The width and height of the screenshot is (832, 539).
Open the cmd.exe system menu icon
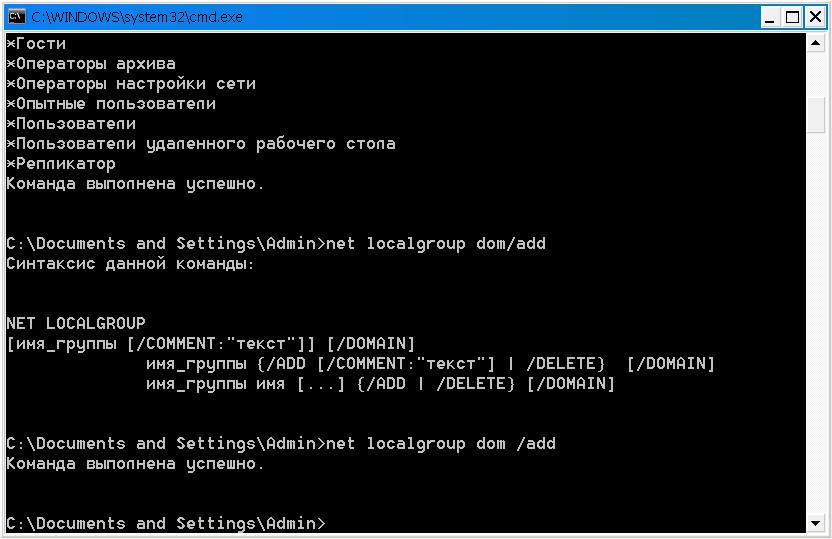(16, 16)
